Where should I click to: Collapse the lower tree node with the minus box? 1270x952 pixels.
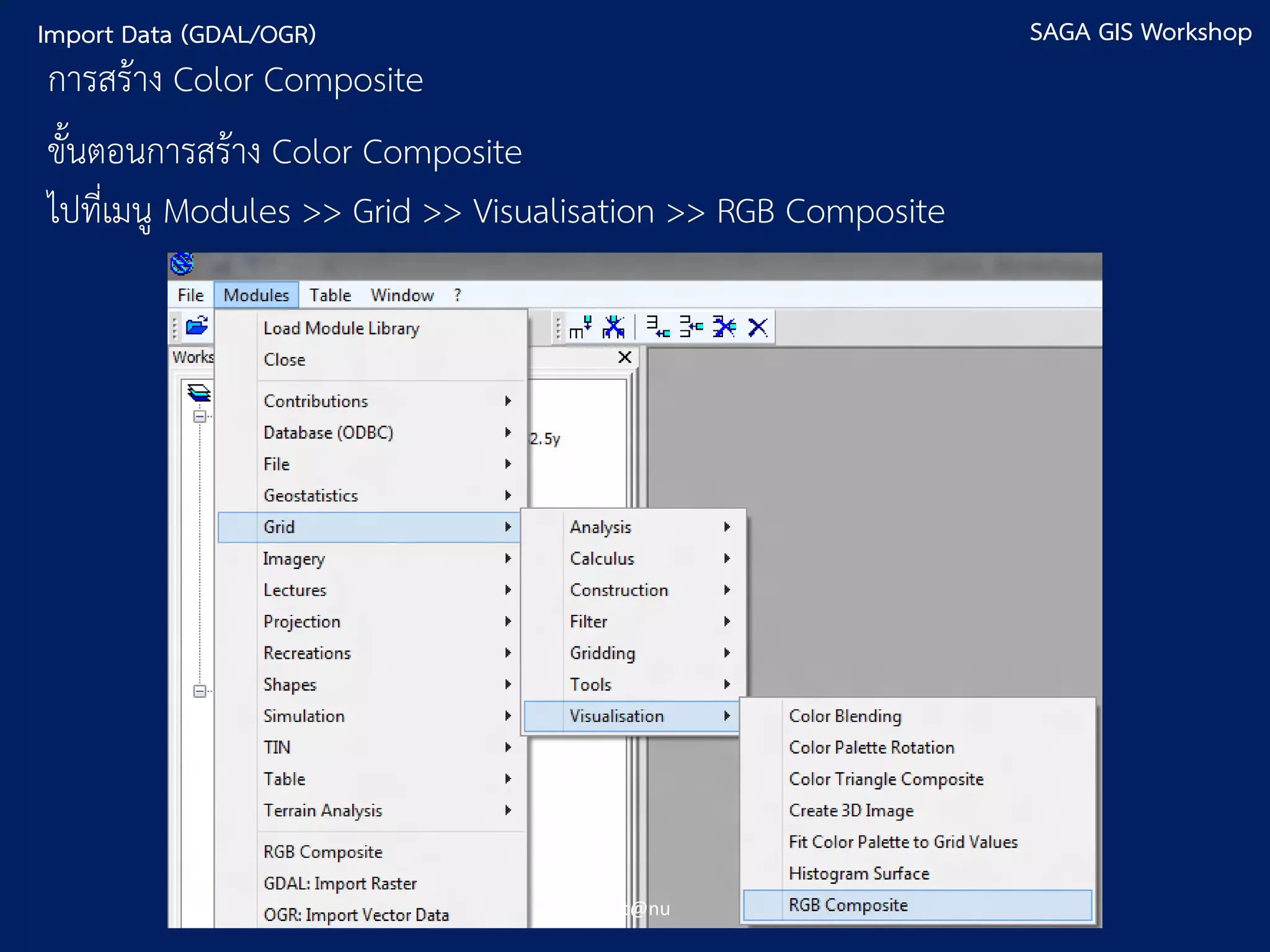pos(200,691)
